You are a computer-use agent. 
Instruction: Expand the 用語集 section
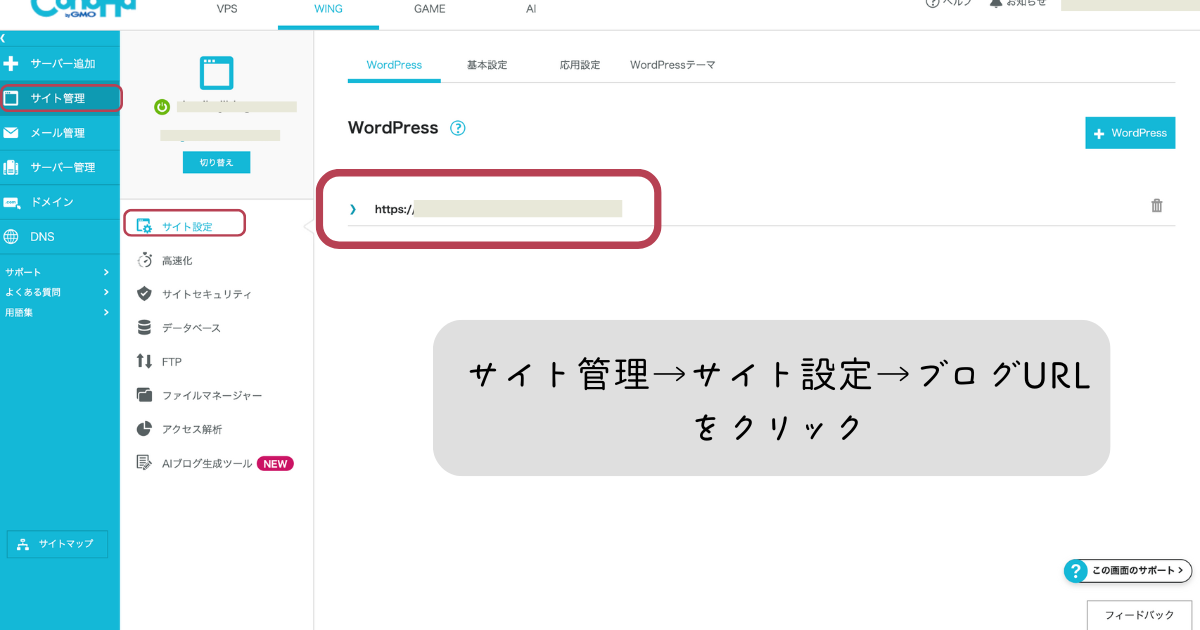(x=57, y=312)
